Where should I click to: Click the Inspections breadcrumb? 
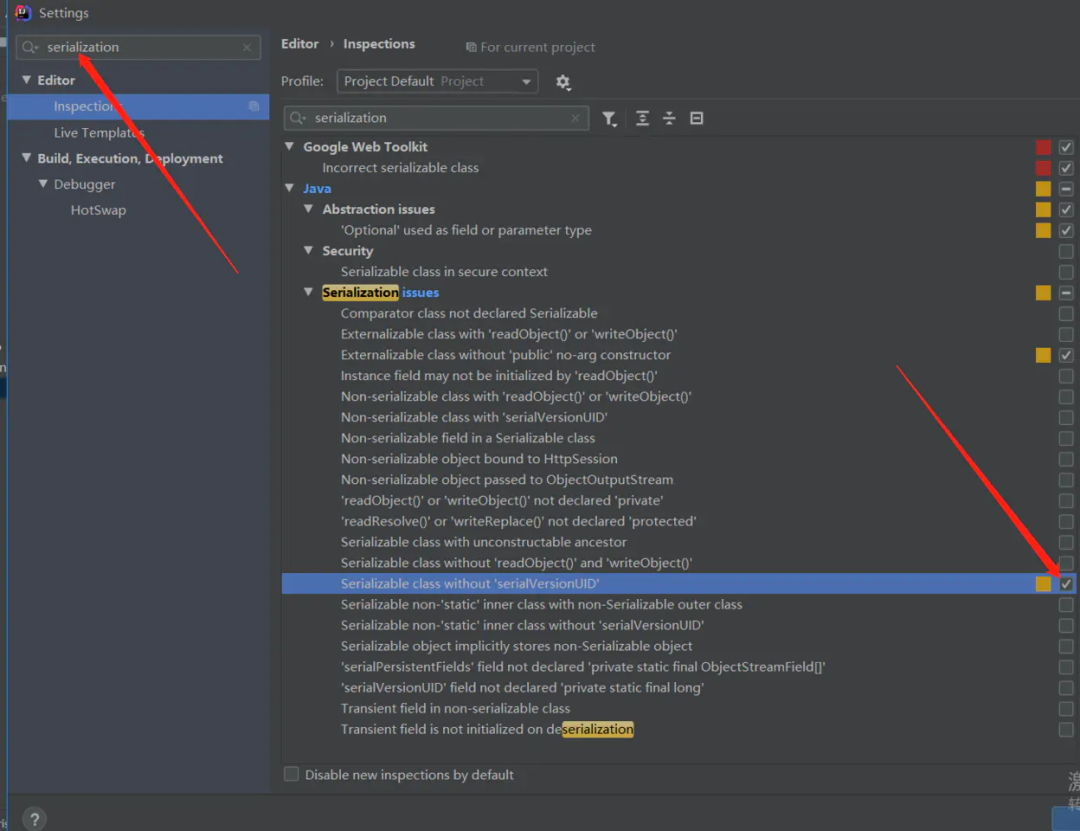click(x=379, y=44)
